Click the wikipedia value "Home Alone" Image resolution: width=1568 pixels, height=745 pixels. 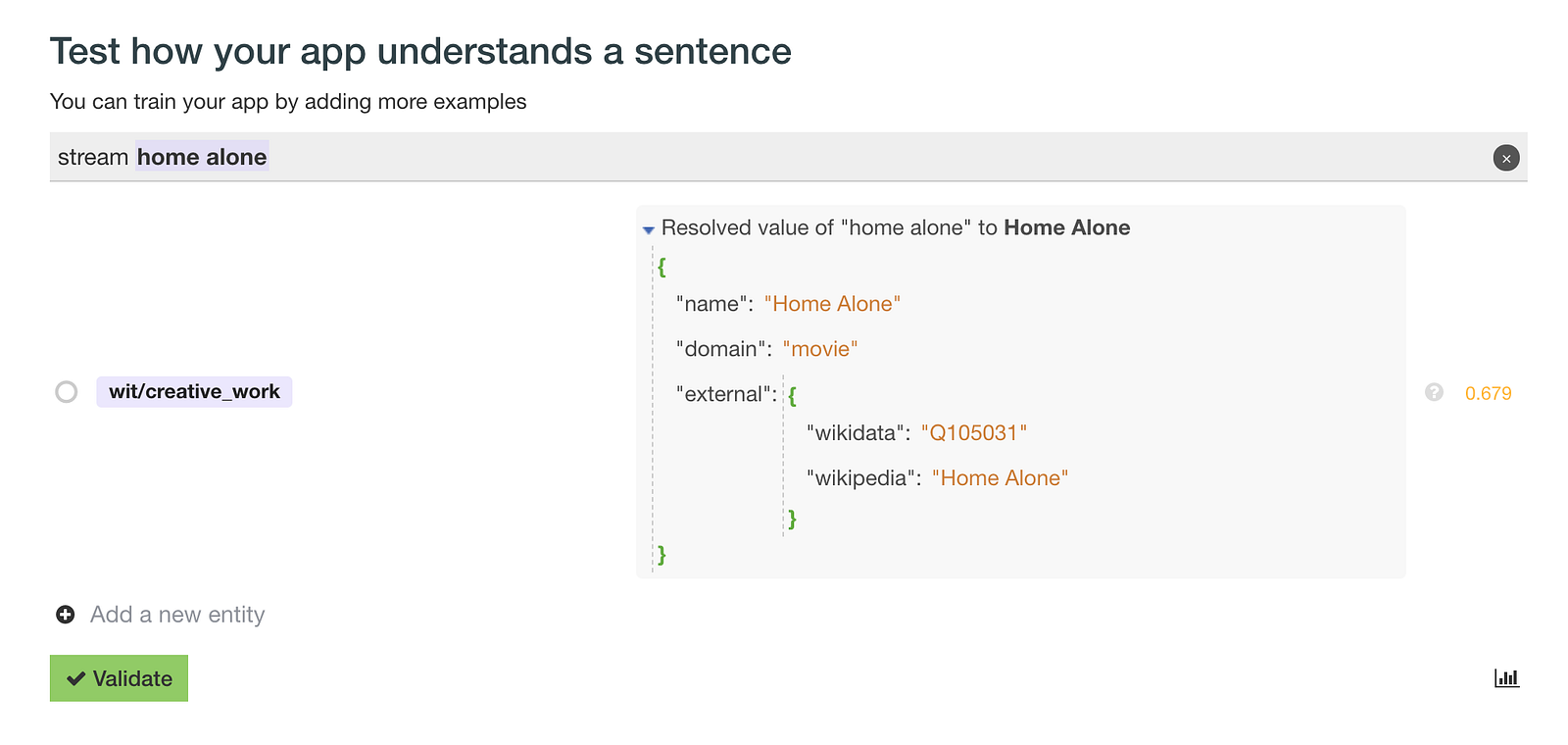click(1000, 478)
